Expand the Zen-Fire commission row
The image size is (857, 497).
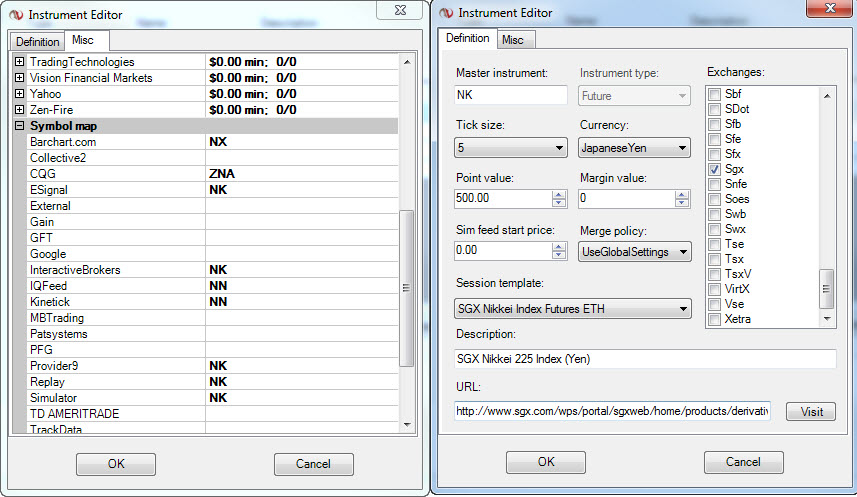coord(20,109)
